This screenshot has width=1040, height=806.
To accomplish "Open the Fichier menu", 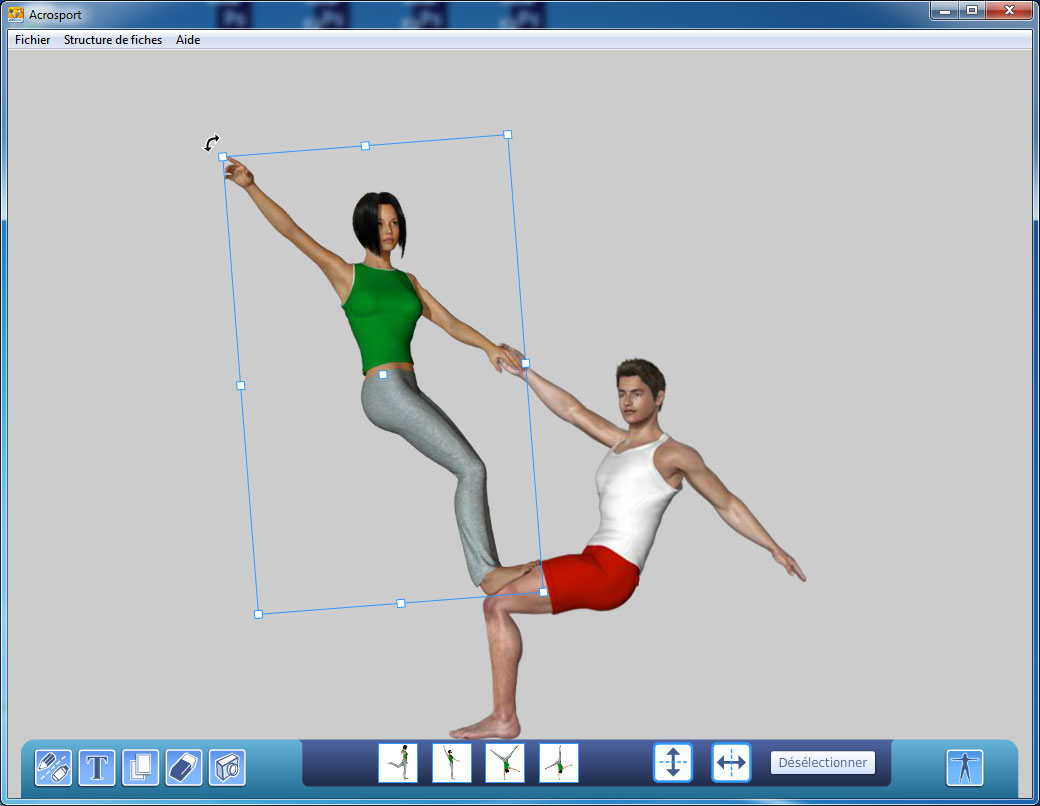I will click(32, 40).
